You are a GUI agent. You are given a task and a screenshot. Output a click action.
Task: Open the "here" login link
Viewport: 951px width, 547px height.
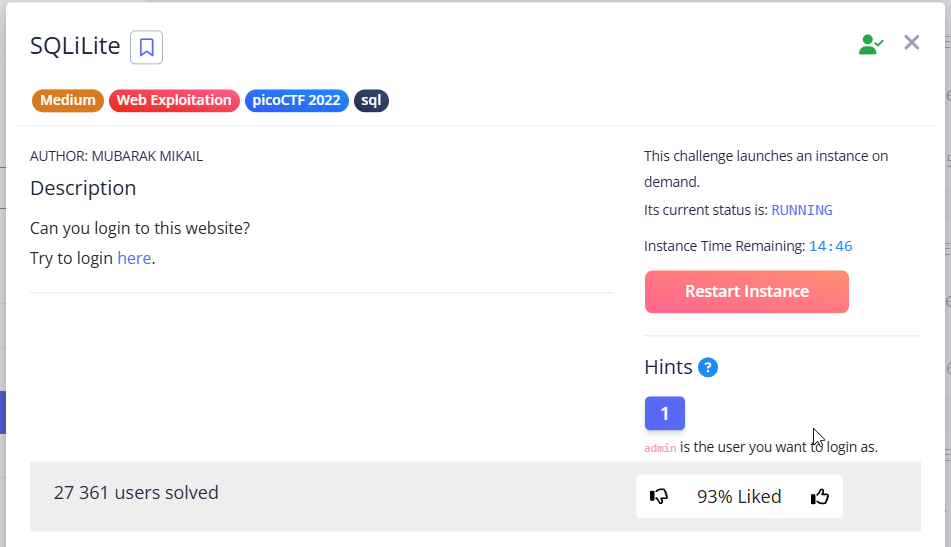click(134, 258)
